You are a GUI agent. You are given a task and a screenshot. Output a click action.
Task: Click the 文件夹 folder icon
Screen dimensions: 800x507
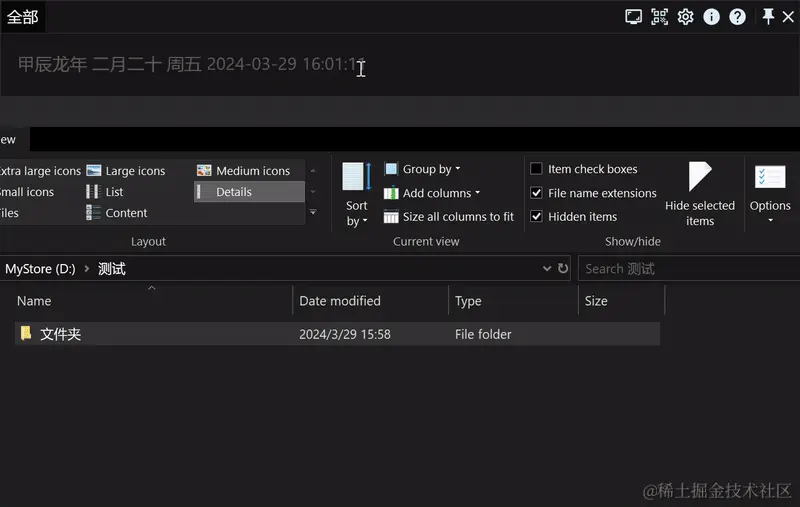click(x=26, y=334)
